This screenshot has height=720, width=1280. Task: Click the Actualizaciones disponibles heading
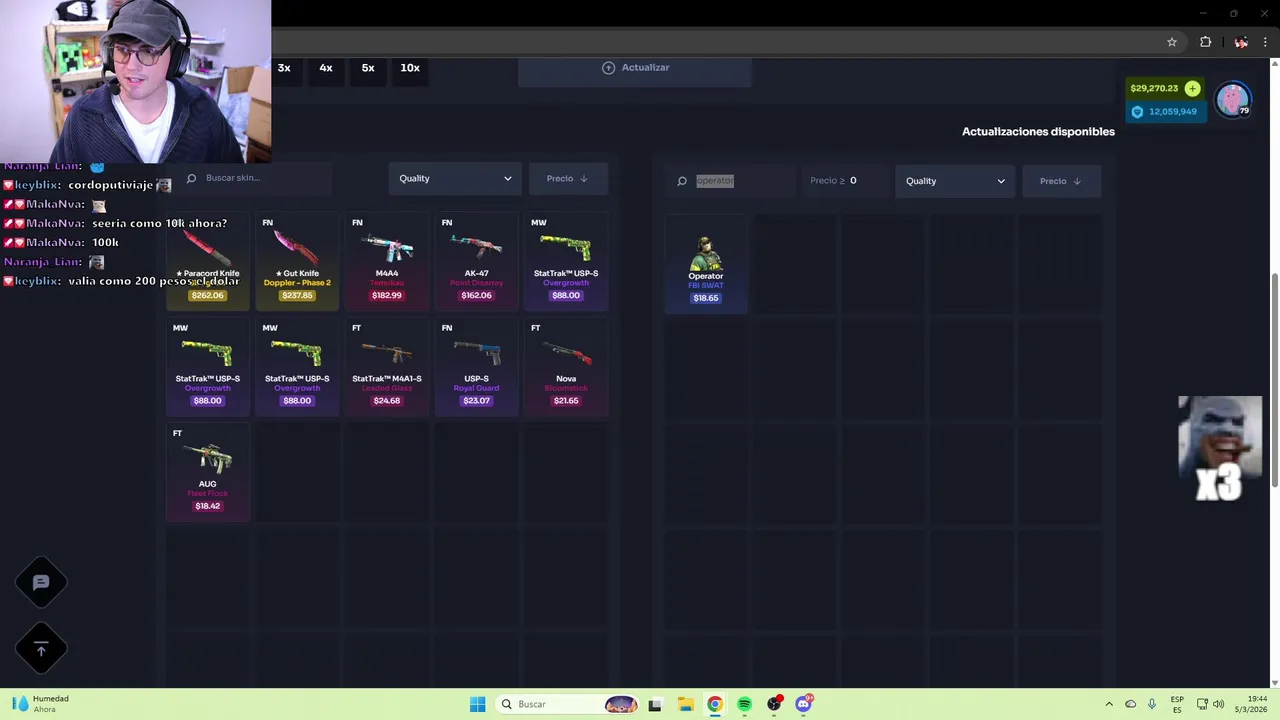point(1038,132)
